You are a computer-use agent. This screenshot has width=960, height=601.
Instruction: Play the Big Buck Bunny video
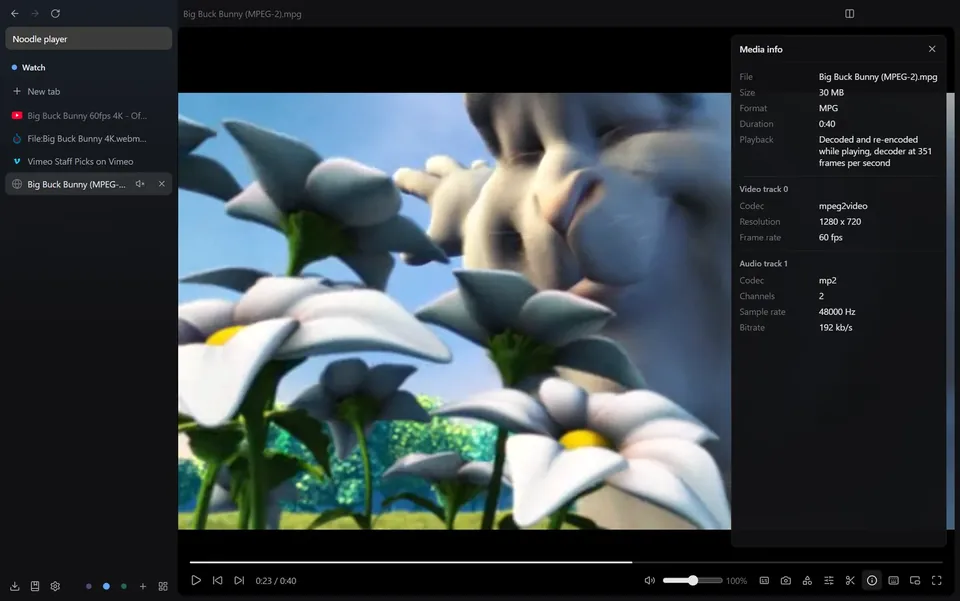pos(196,580)
